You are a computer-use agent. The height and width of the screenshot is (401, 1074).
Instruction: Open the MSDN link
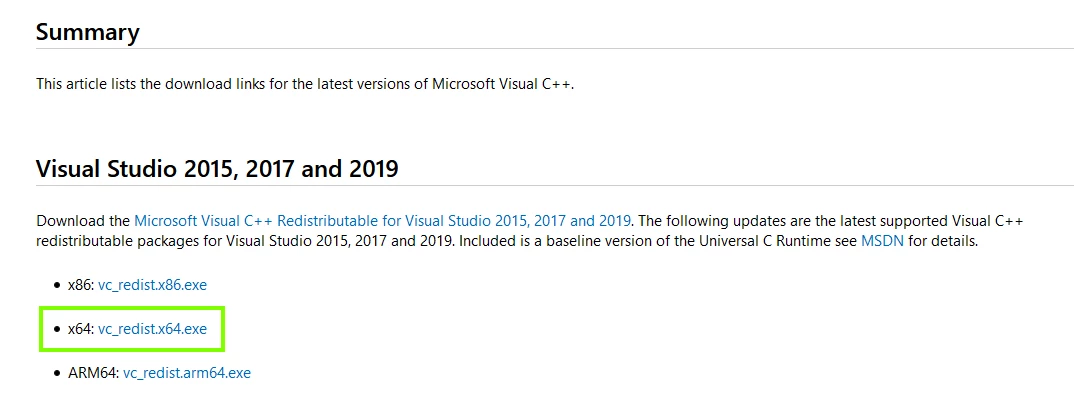point(881,241)
